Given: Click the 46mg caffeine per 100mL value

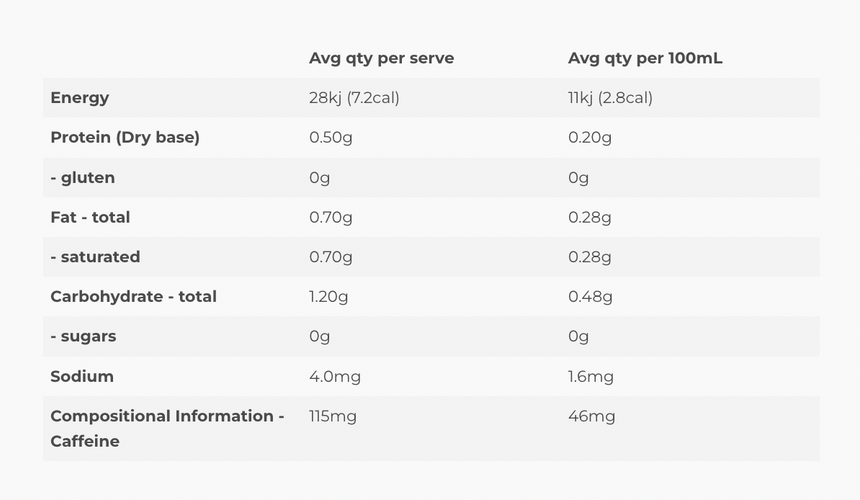Looking at the screenshot, I should (x=592, y=417).
